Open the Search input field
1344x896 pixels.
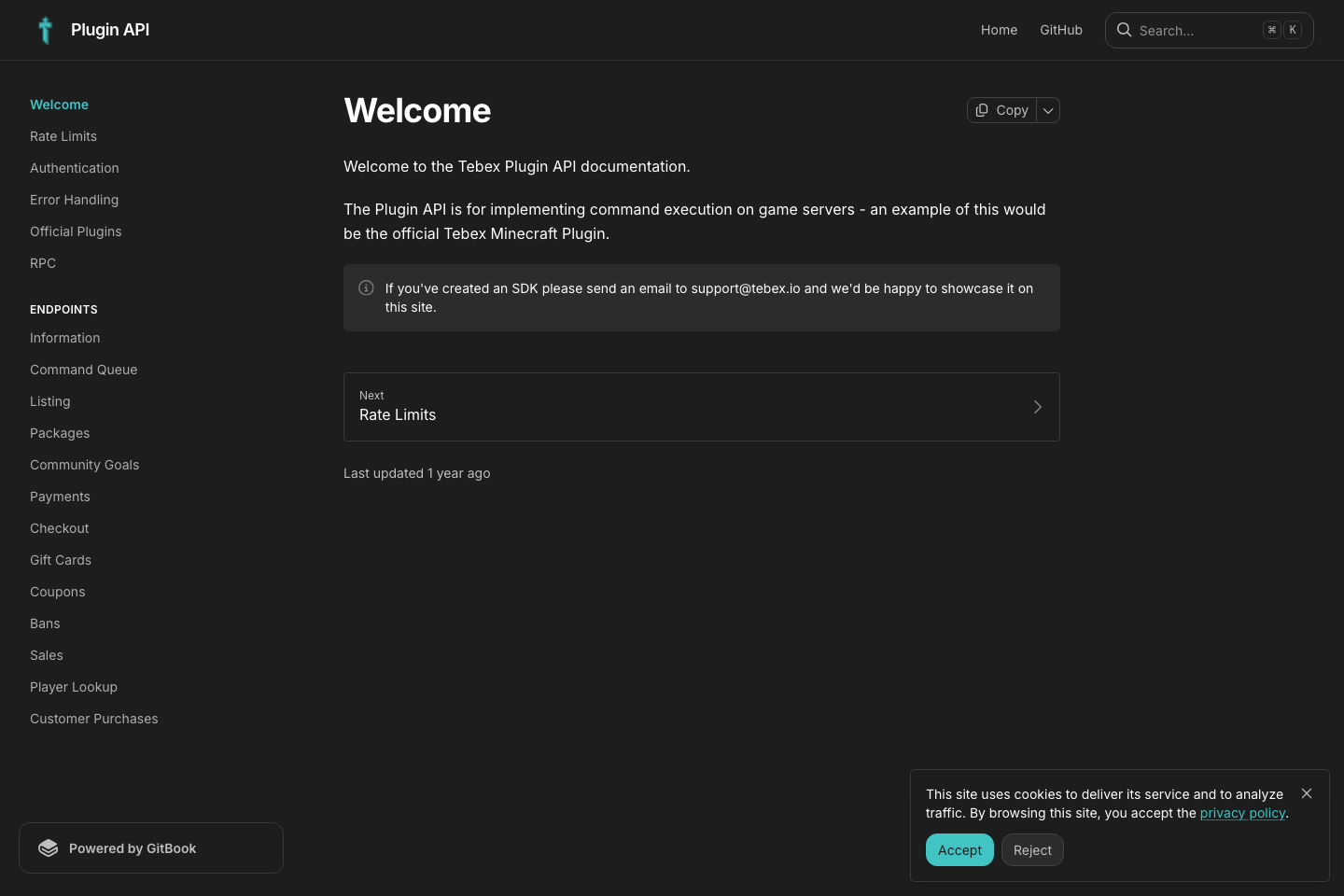coord(1195,30)
